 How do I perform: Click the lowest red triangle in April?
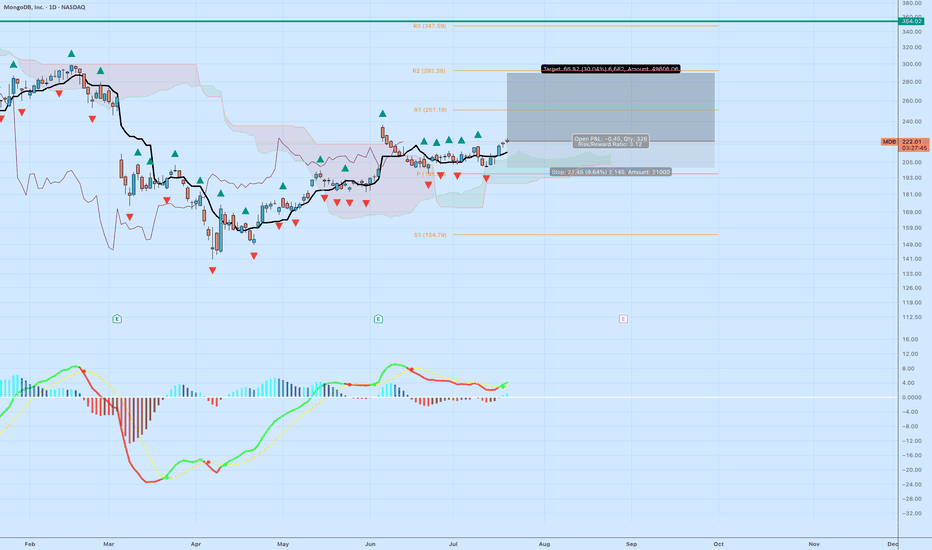click(213, 270)
